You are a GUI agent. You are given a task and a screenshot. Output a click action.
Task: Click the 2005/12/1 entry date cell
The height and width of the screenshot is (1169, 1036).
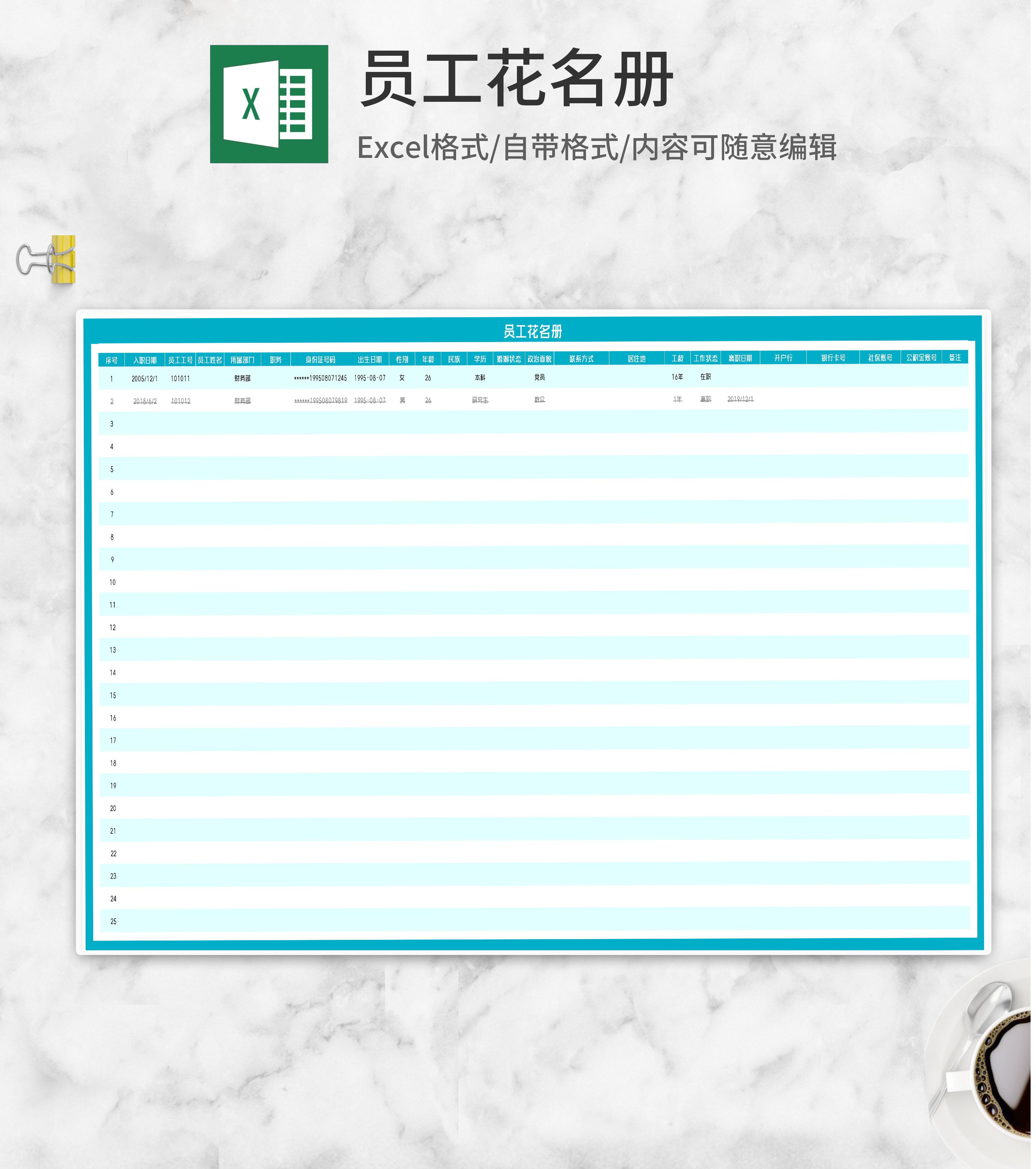[144, 379]
